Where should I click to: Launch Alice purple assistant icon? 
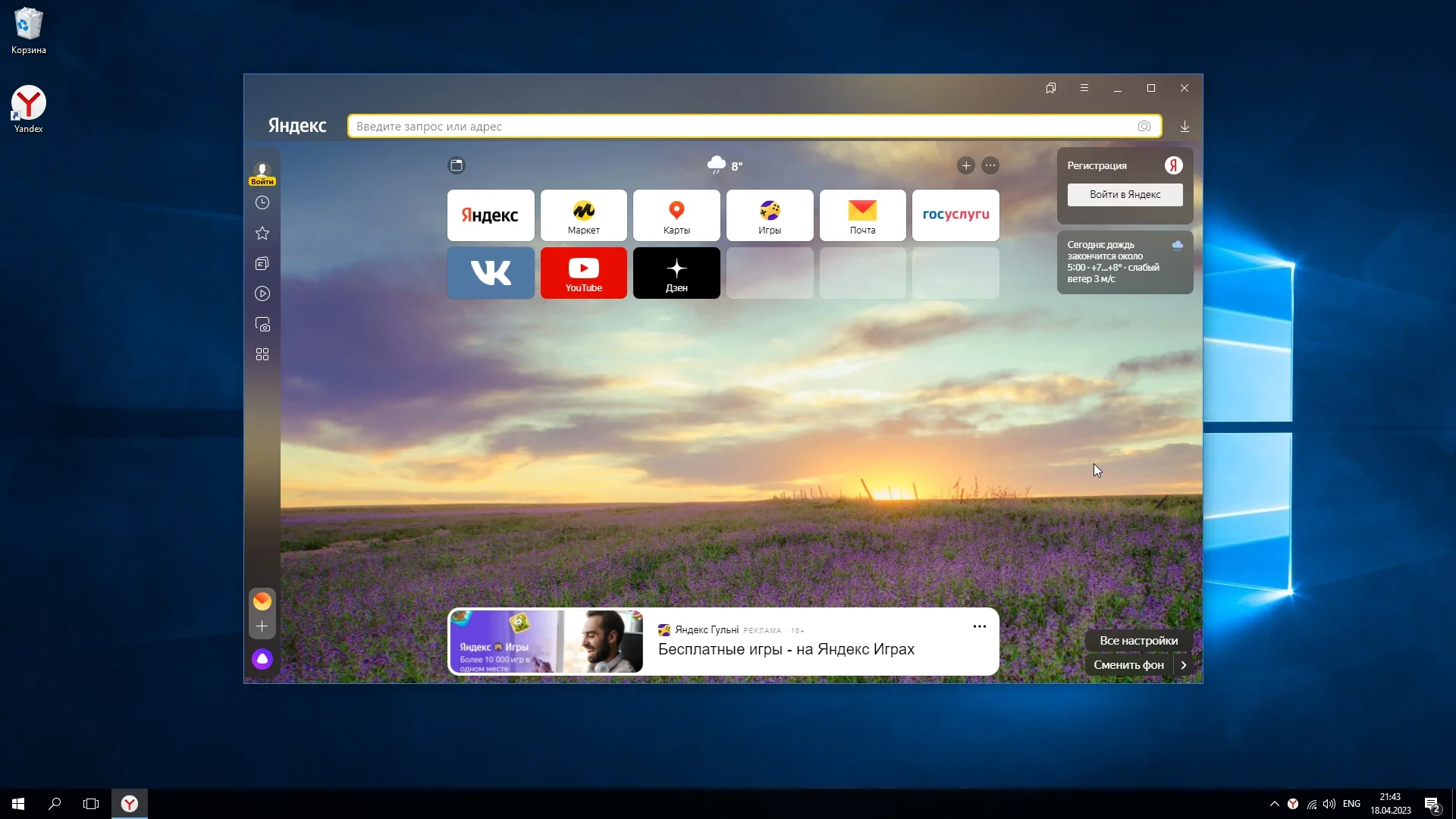pos(262,659)
